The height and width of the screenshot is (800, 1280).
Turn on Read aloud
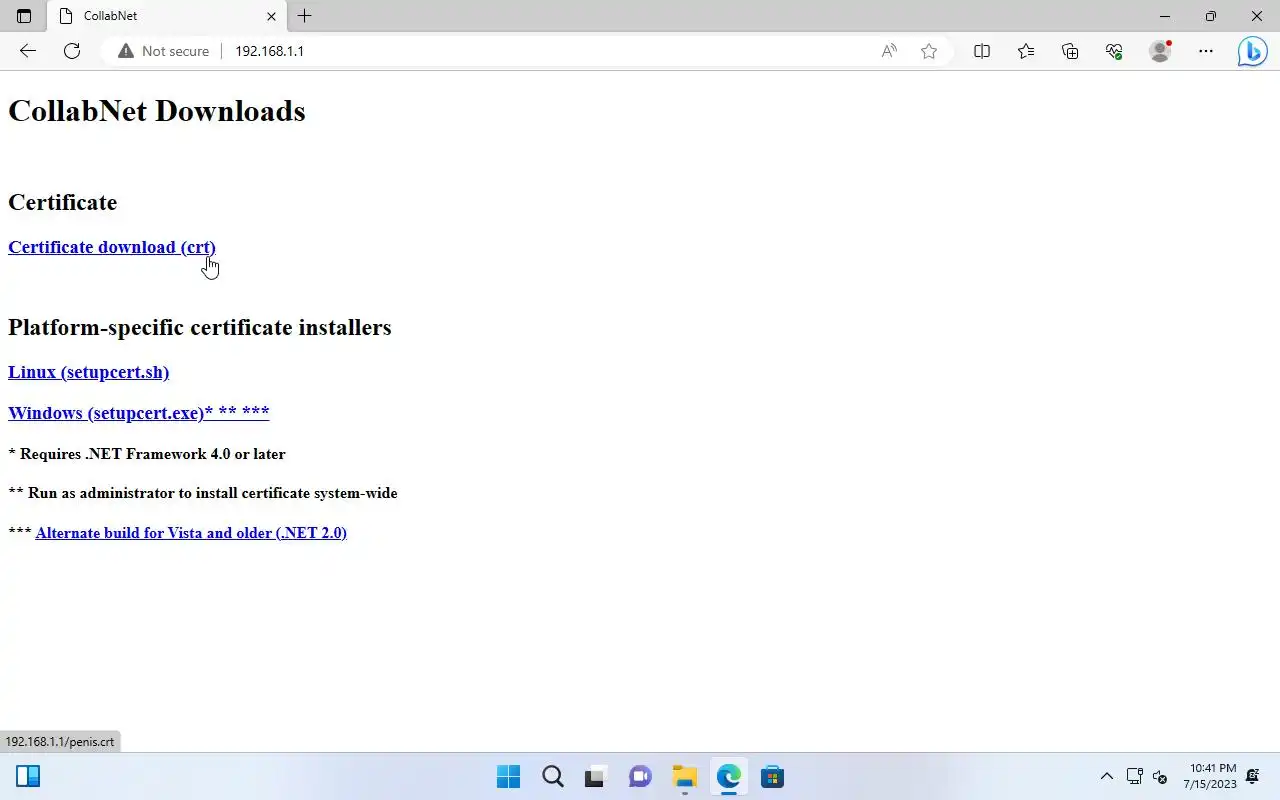pyautogui.click(x=889, y=51)
